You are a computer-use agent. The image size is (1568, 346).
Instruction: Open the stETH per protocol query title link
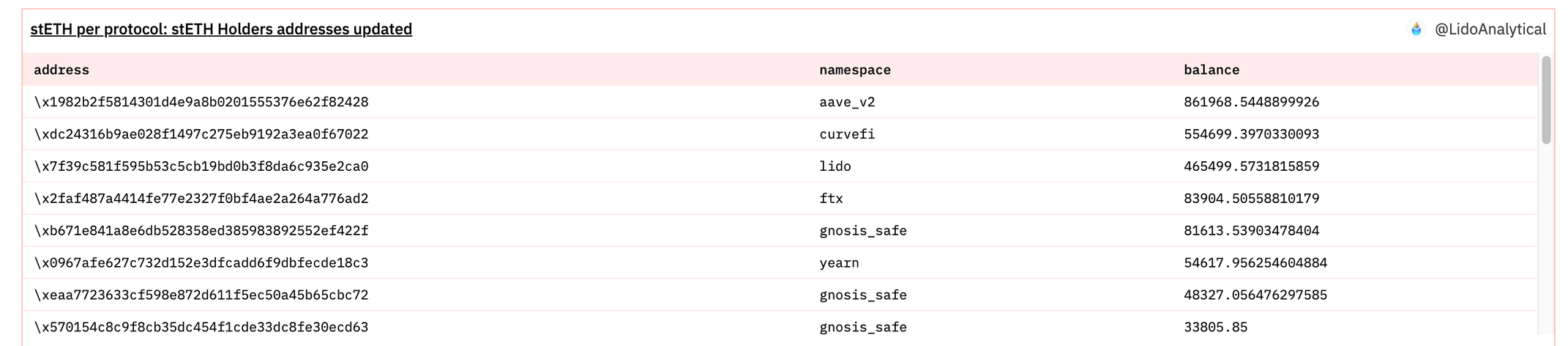pos(221,29)
